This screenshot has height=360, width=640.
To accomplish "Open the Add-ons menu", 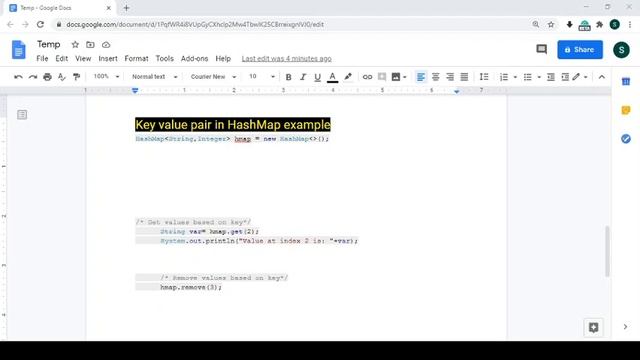I will tap(194, 58).
